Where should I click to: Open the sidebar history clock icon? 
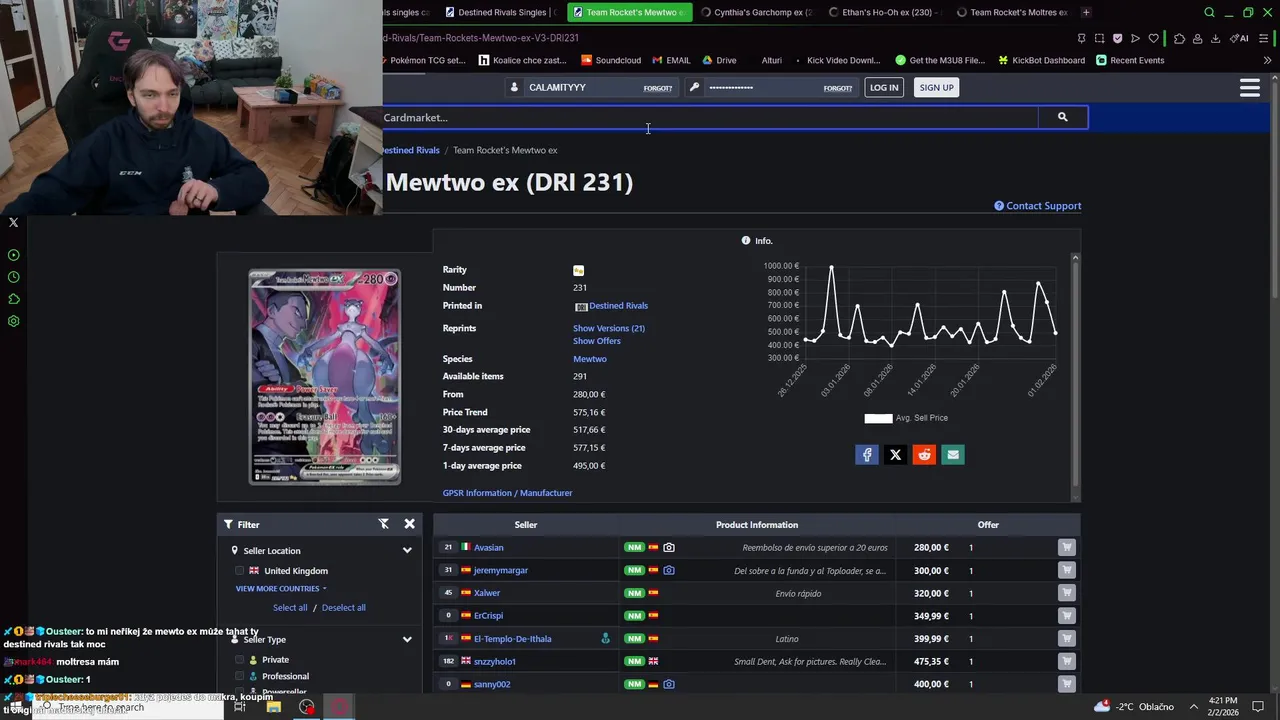coord(14,277)
